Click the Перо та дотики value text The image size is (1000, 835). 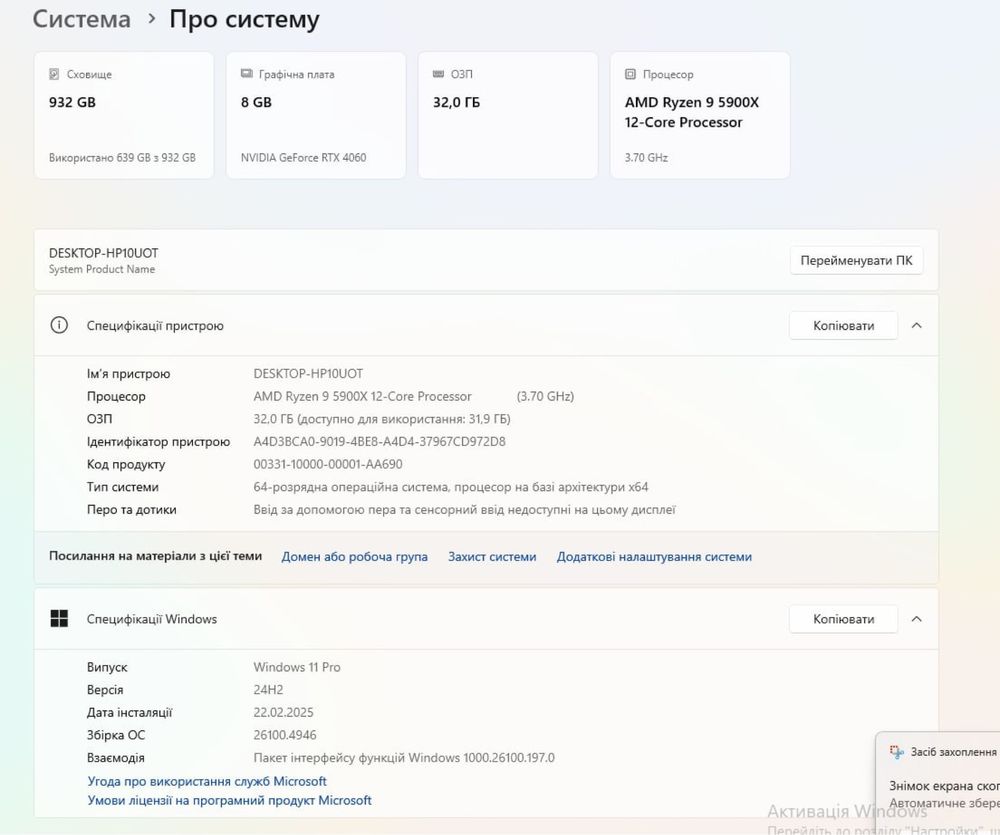tap(464, 510)
